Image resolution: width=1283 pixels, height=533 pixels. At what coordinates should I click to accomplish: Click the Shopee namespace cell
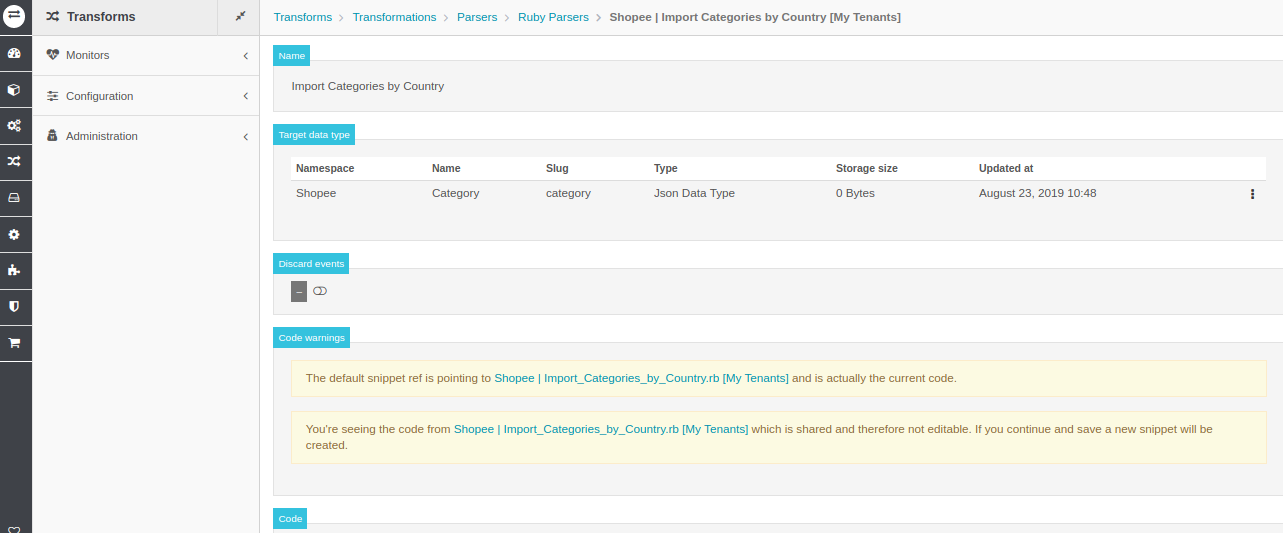316,193
